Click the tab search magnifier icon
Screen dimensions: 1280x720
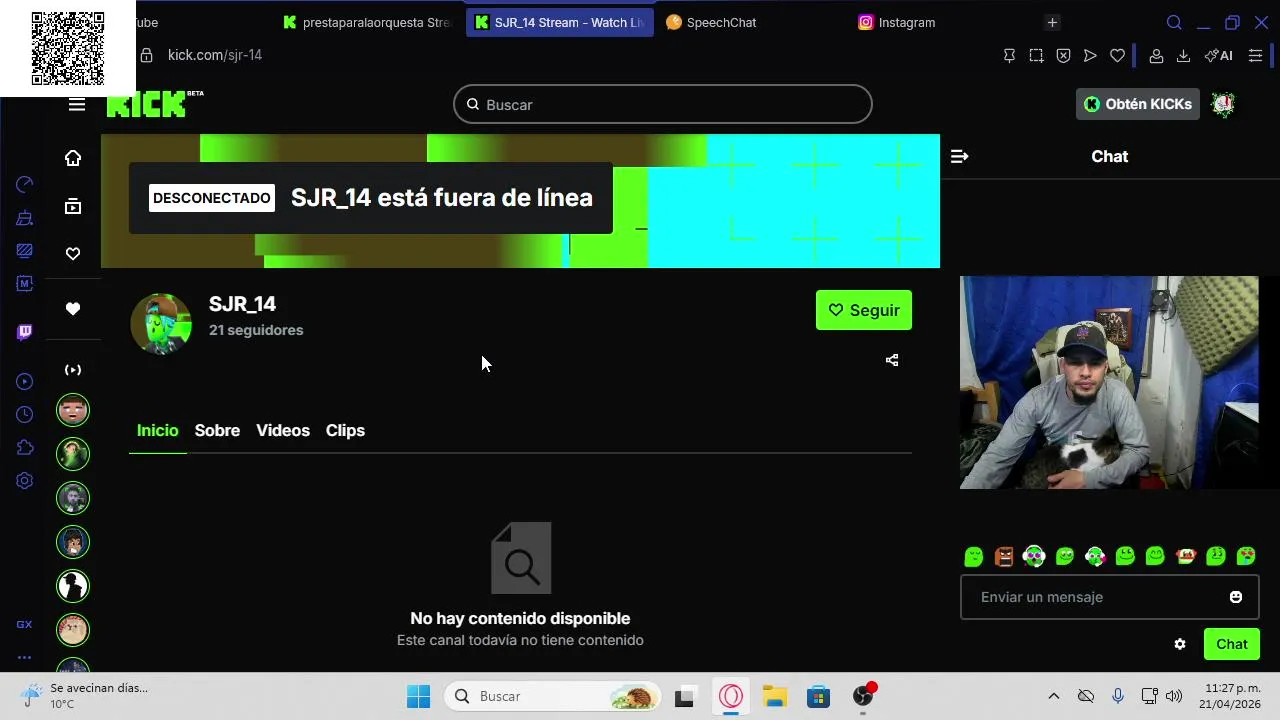(1174, 23)
